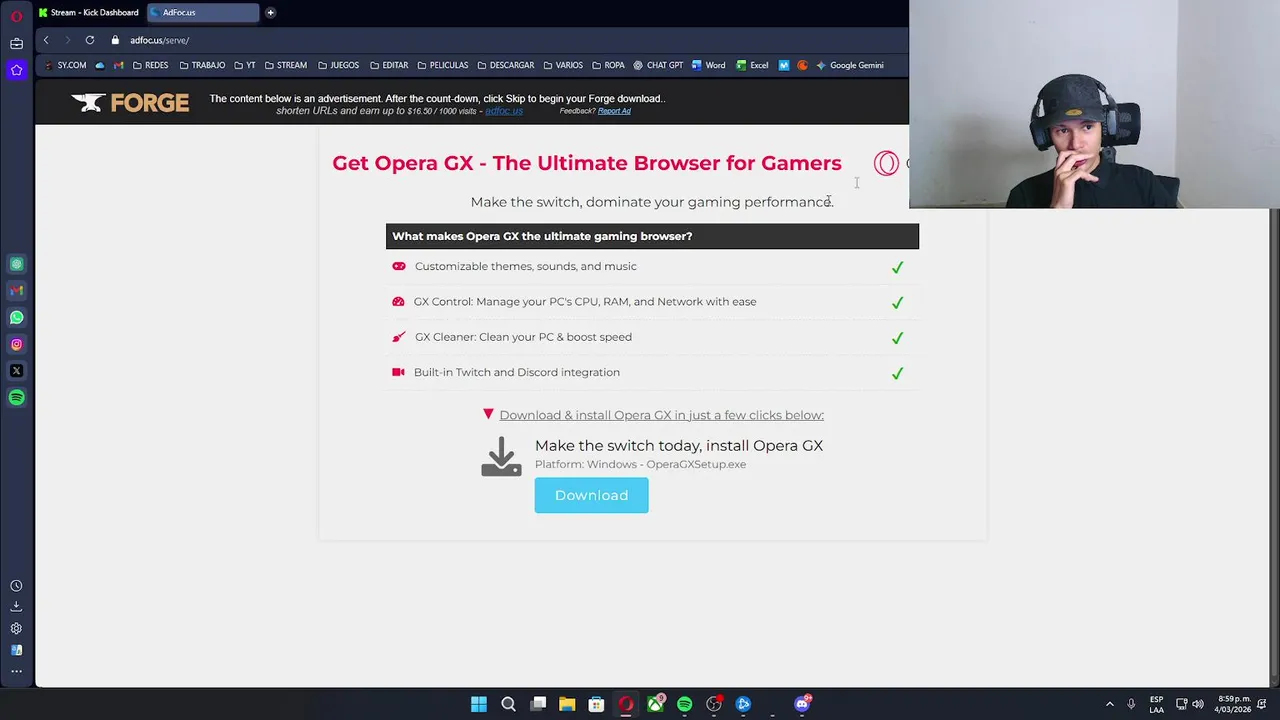Open Spotify player in the Opera sidebar
Image resolution: width=1280 pixels, height=720 pixels.
point(16,398)
